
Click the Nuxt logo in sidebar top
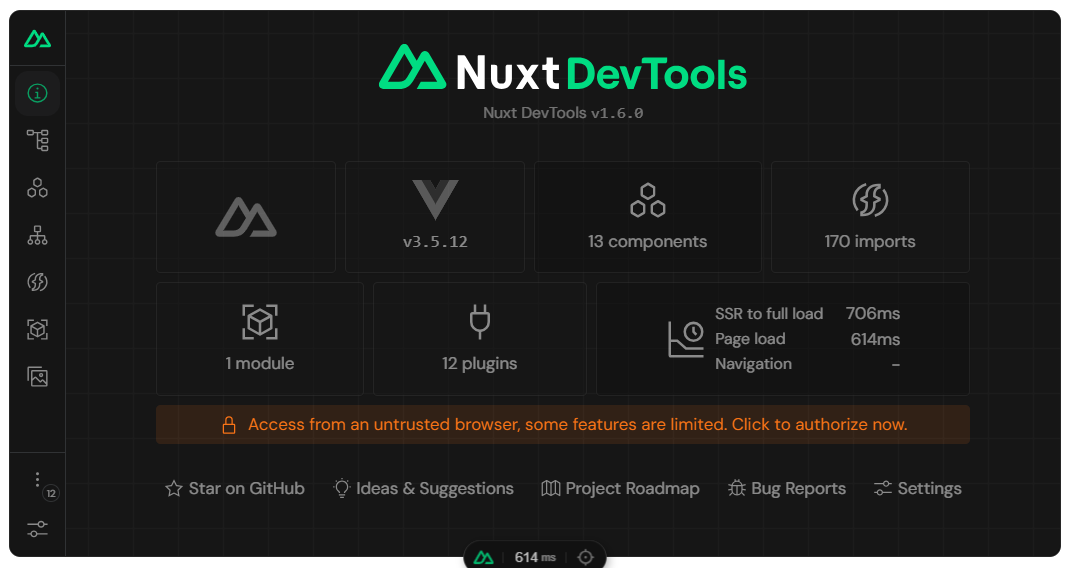[37, 39]
